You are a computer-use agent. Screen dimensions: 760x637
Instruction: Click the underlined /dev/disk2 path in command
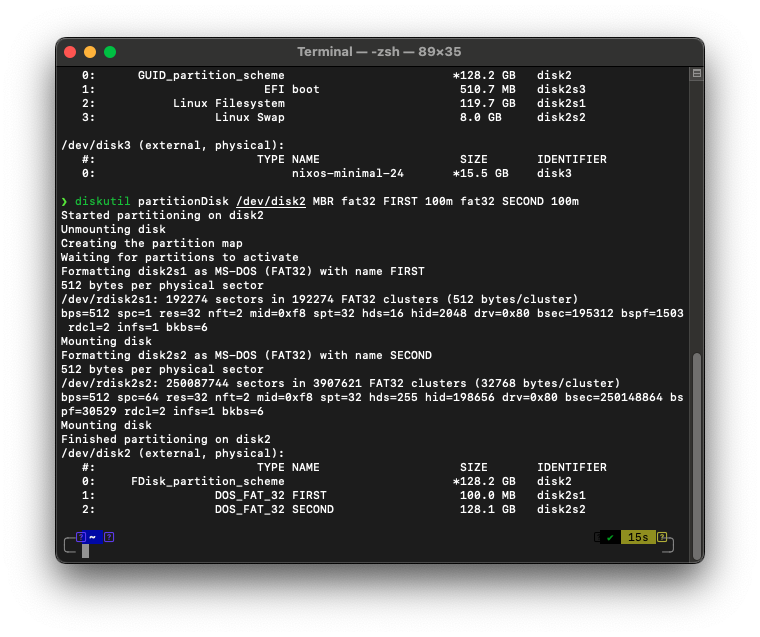[271, 201]
